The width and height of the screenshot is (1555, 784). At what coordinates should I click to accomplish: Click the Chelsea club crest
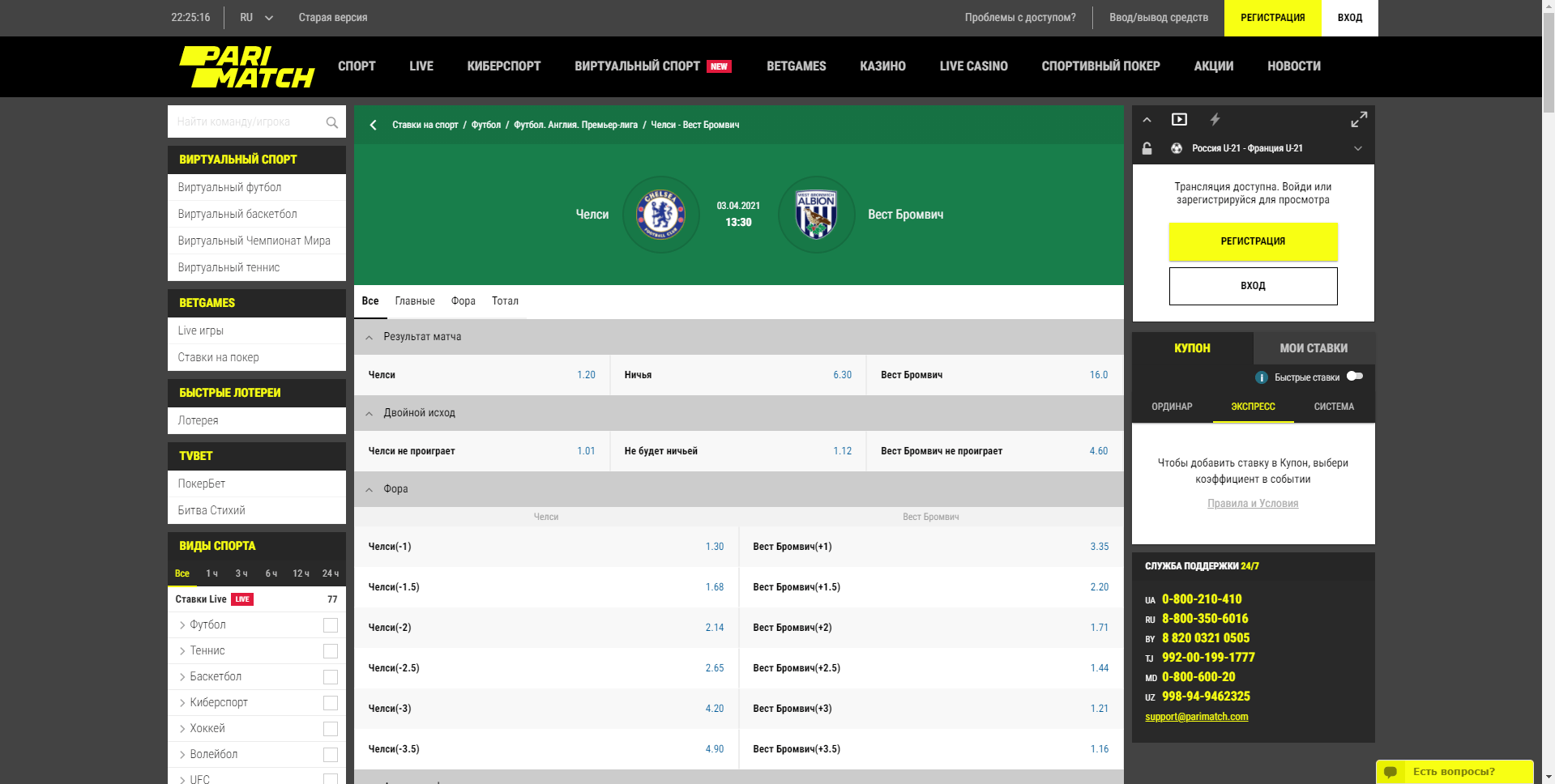[x=661, y=215]
